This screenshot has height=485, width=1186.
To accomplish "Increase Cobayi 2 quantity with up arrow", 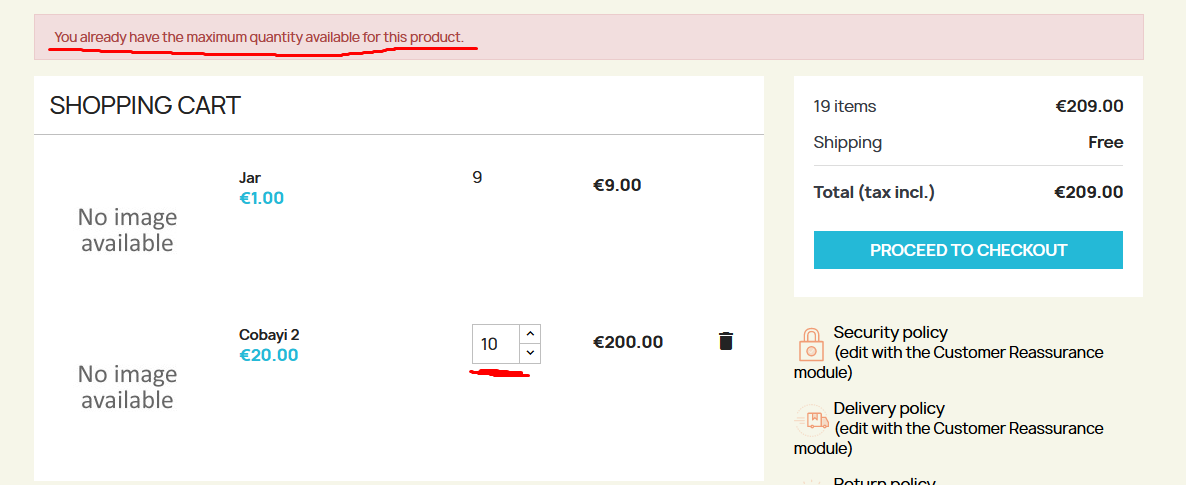I will 530,334.
